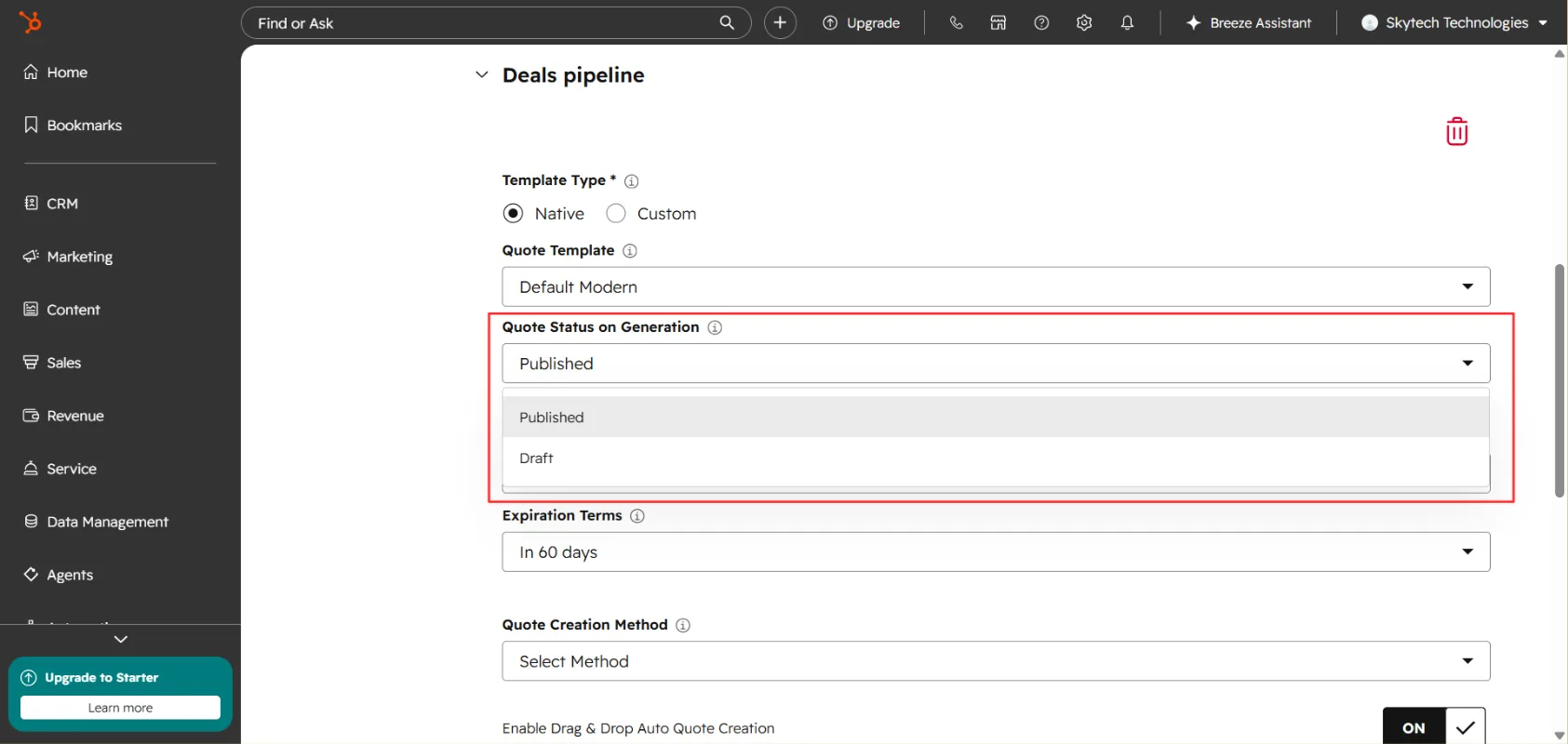The height and width of the screenshot is (744, 1568).
Task: Expand sidebar with the down chevron
Action: [x=120, y=639]
